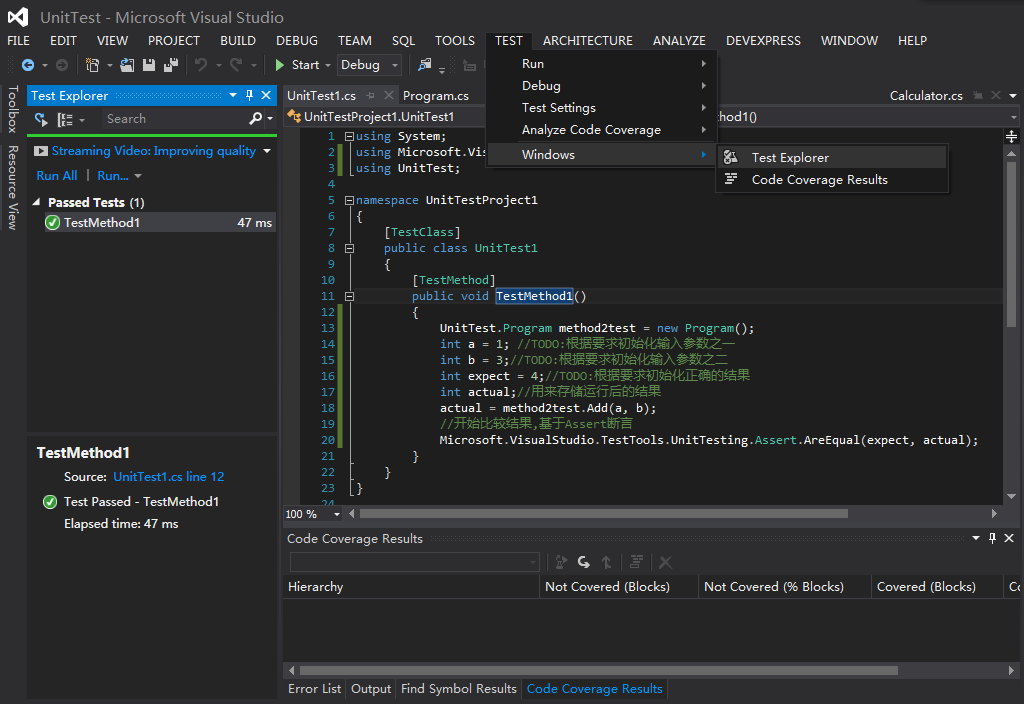Click the search magnifier in Test Explorer

coord(255,118)
